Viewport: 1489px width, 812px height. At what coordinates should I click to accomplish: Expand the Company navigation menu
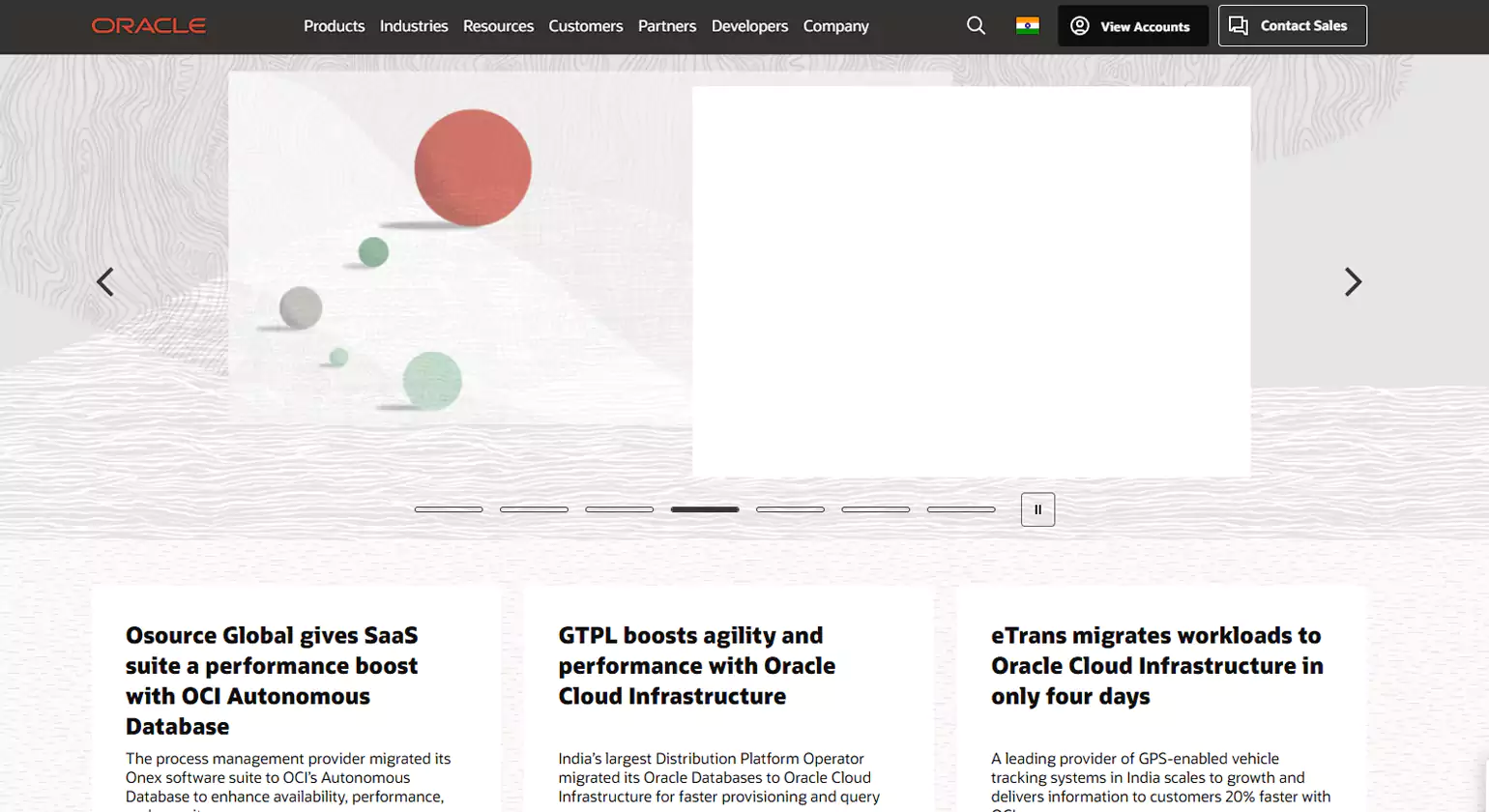point(835,26)
